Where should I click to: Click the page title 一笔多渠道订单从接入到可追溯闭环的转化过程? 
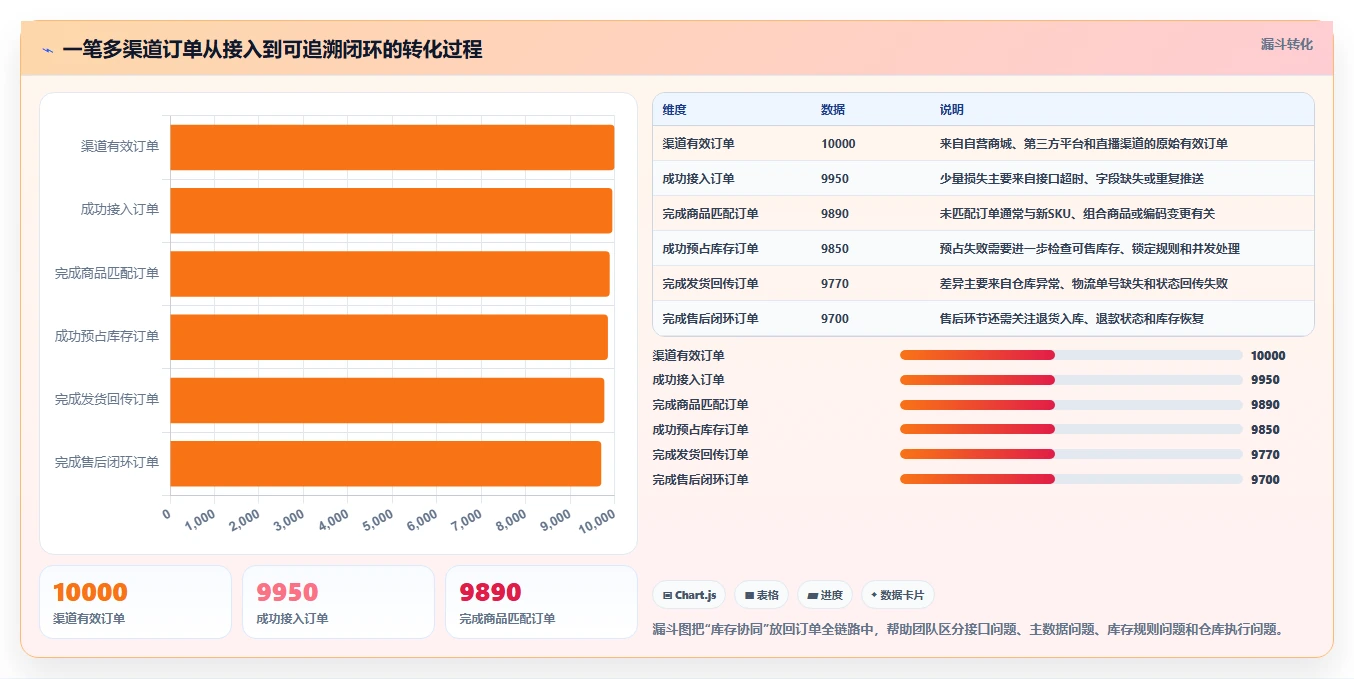coord(272,50)
